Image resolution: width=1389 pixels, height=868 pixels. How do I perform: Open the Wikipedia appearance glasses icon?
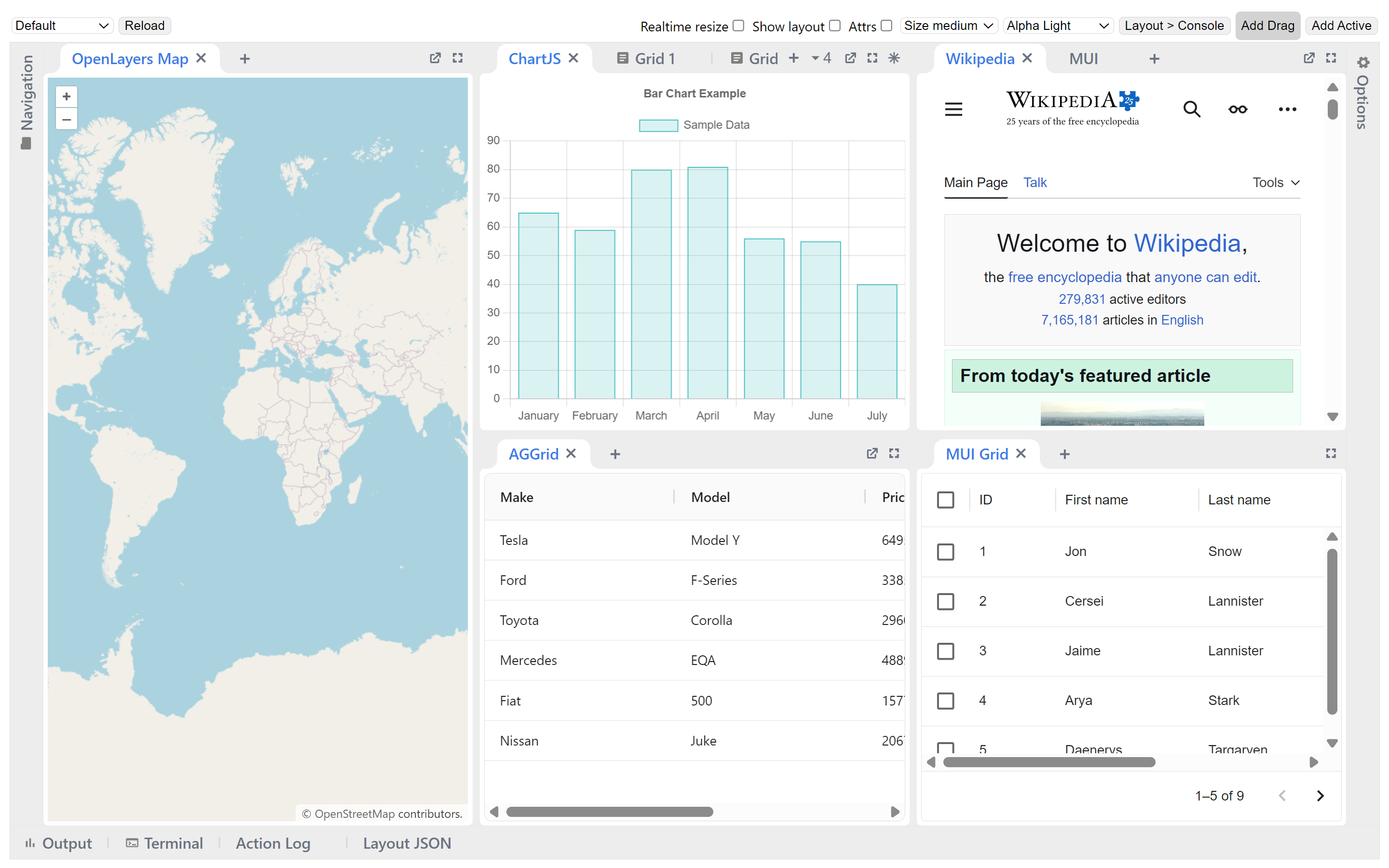coord(1238,109)
